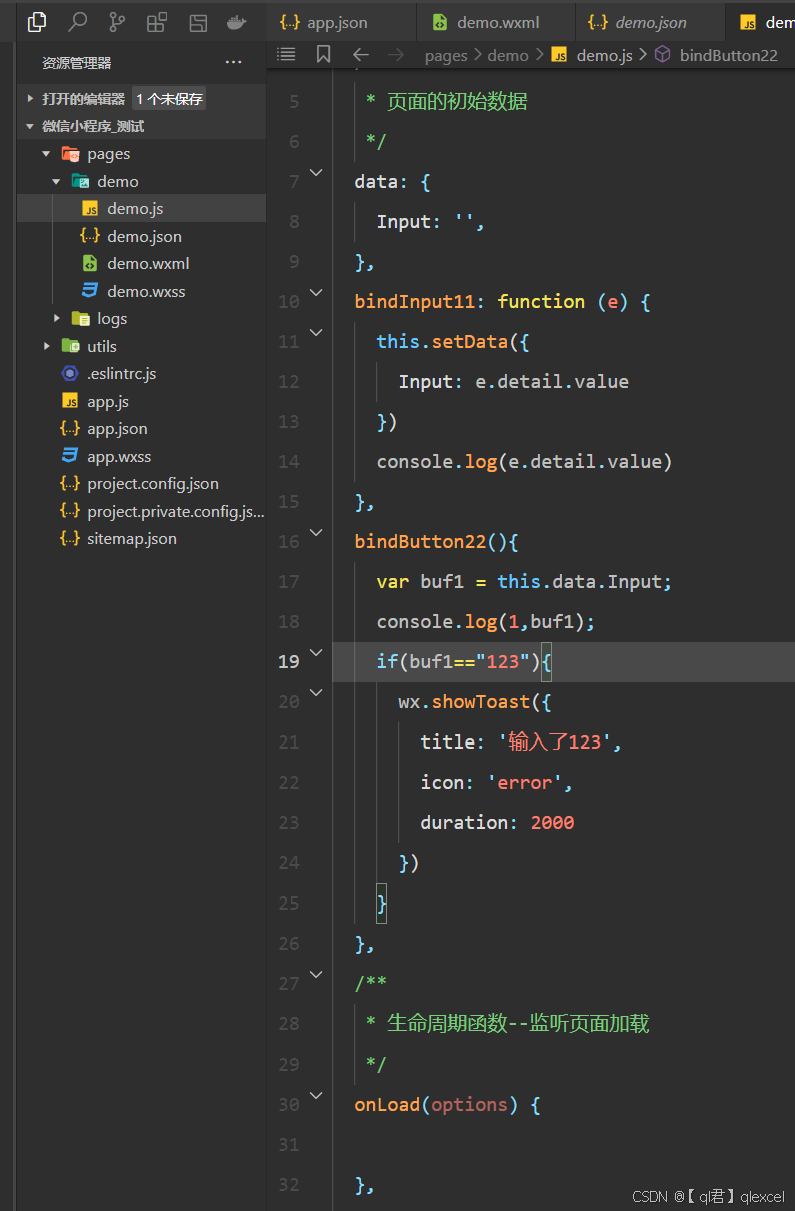Click 'var buf1 = this.data.Input;' line
This screenshot has height=1211, width=795.
[525, 581]
